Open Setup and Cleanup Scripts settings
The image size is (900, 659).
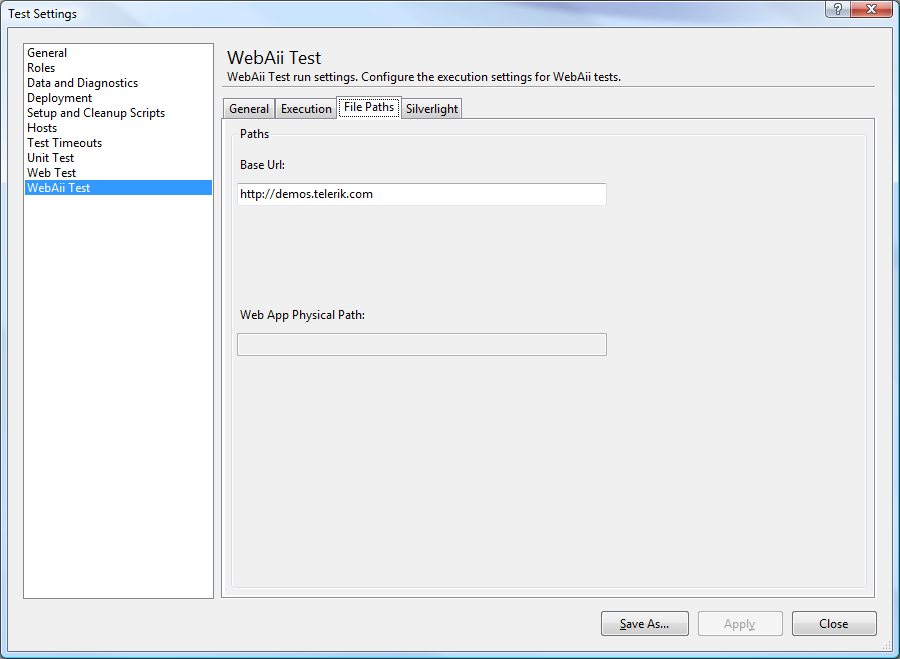tap(96, 113)
